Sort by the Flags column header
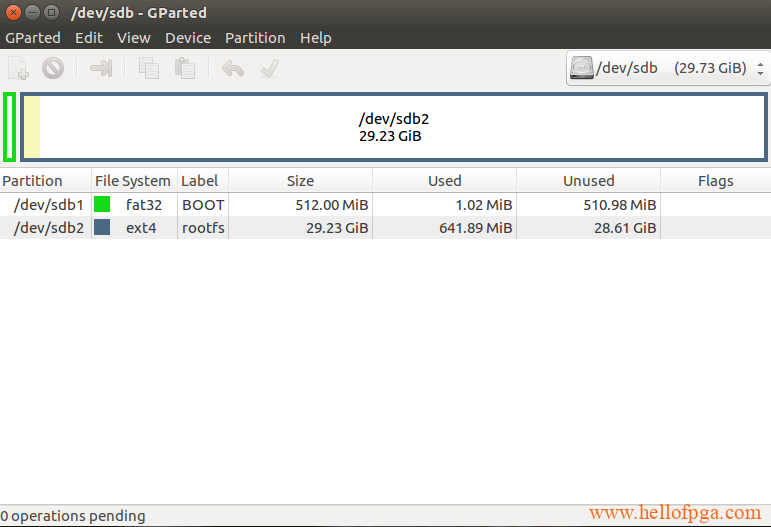Image resolution: width=771 pixels, height=527 pixels. coord(716,181)
